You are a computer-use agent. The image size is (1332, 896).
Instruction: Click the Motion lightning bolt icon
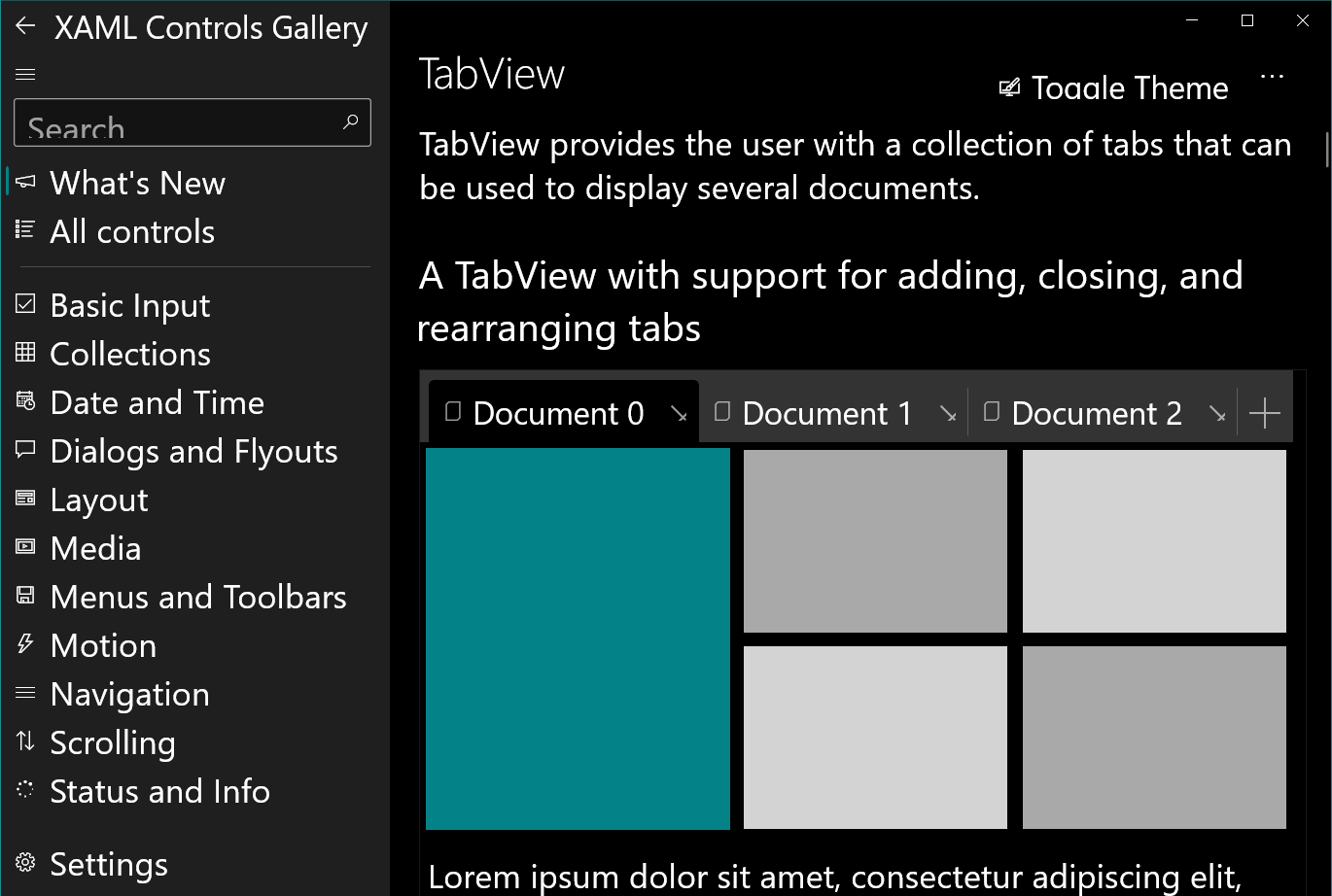click(x=24, y=644)
